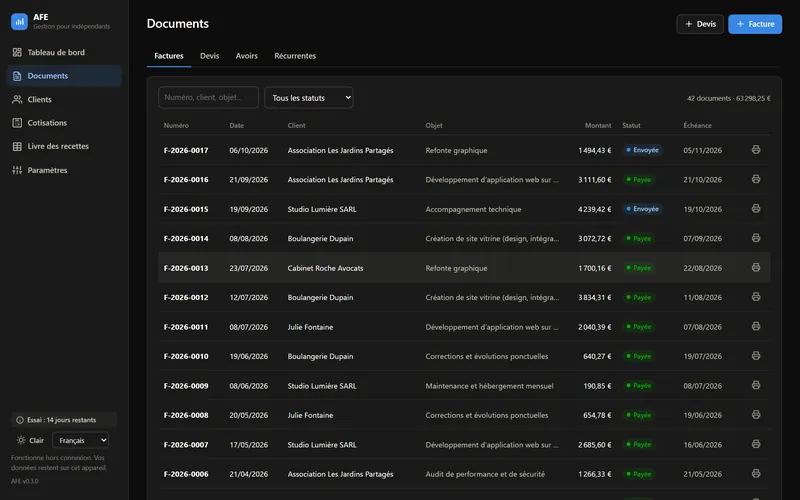Print invoice F-2026-0014
This screenshot has height=500, width=800.
[756, 238]
